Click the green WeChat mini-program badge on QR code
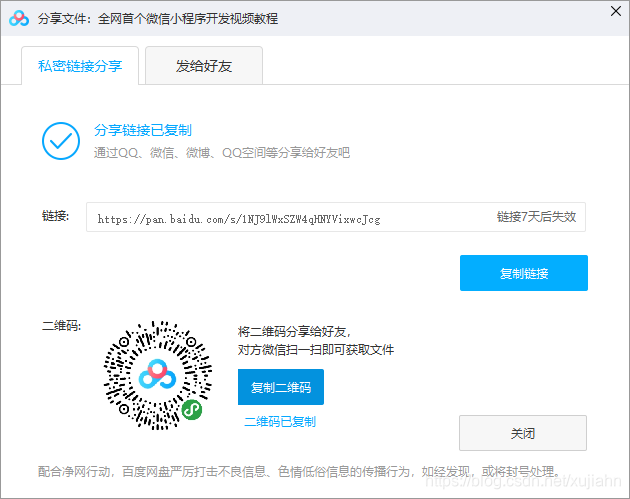The image size is (630, 499). coord(192,410)
